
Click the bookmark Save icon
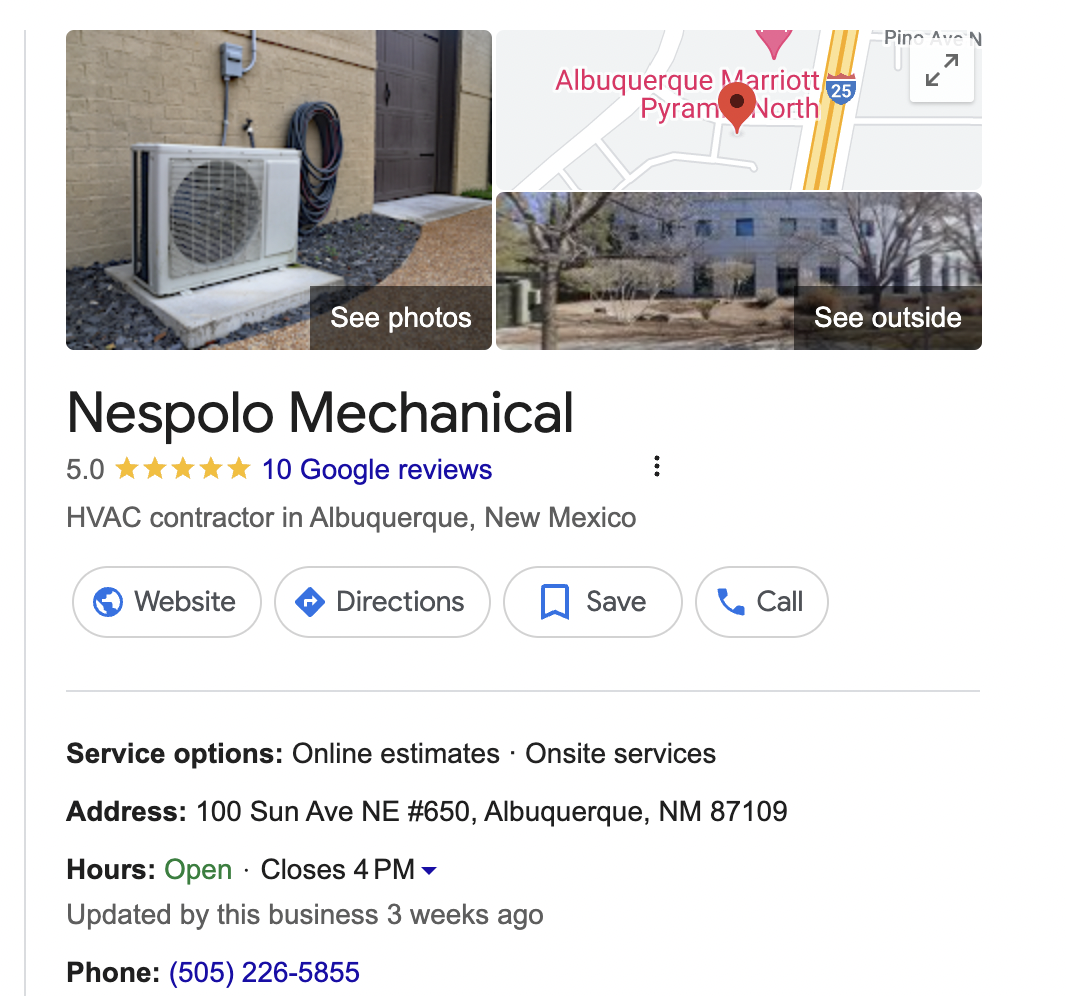click(555, 602)
